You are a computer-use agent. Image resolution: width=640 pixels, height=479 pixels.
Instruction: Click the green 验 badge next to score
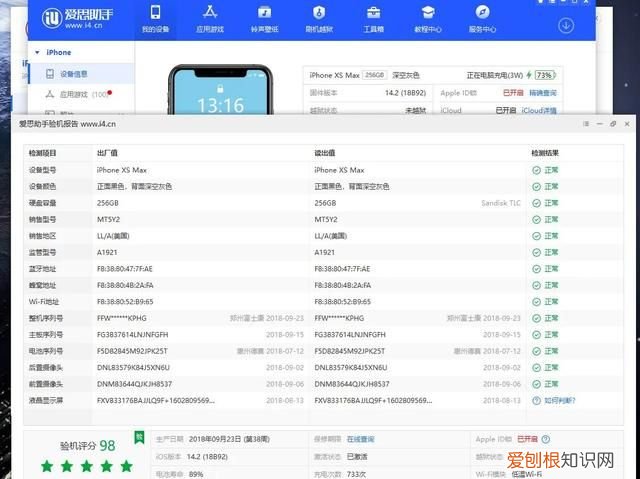pos(139,437)
